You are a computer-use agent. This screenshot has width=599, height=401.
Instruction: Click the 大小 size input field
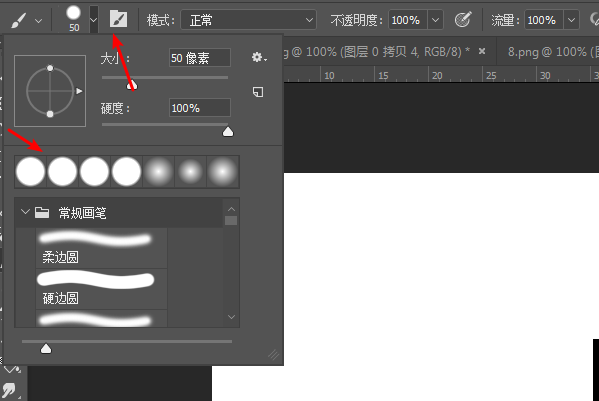[200, 58]
